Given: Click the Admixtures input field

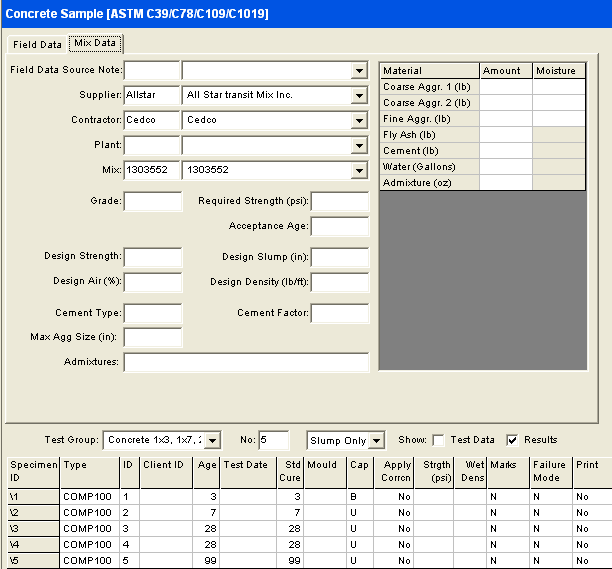Looking at the screenshot, I should point(246,362).
